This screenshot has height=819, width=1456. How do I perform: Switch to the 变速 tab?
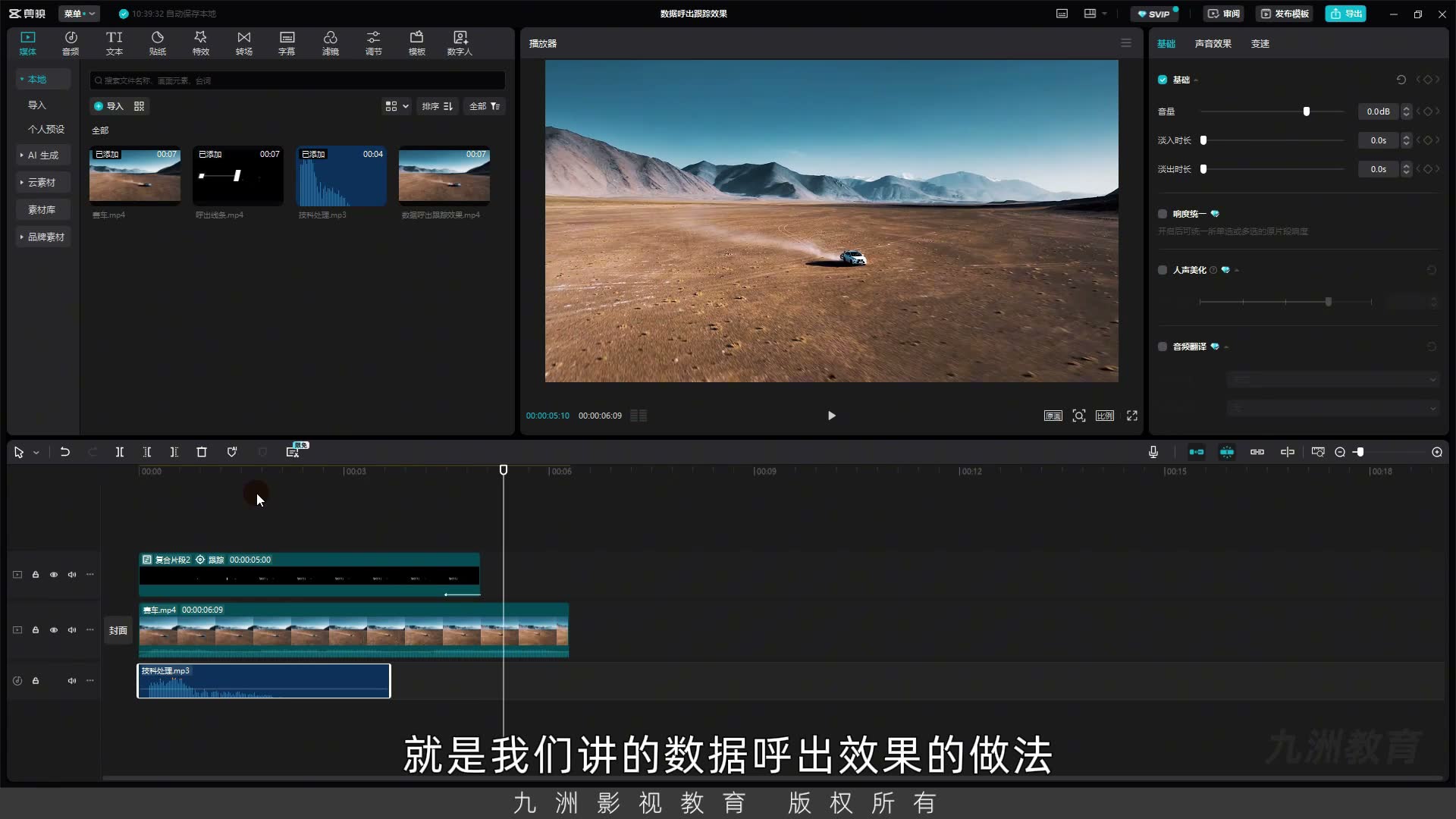[1260, 44]
